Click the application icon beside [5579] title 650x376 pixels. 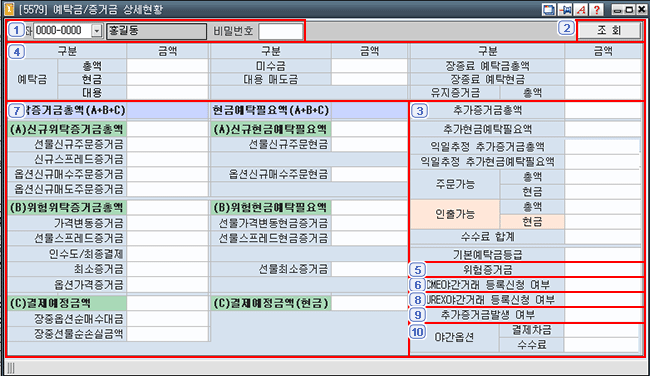(9, 9)
